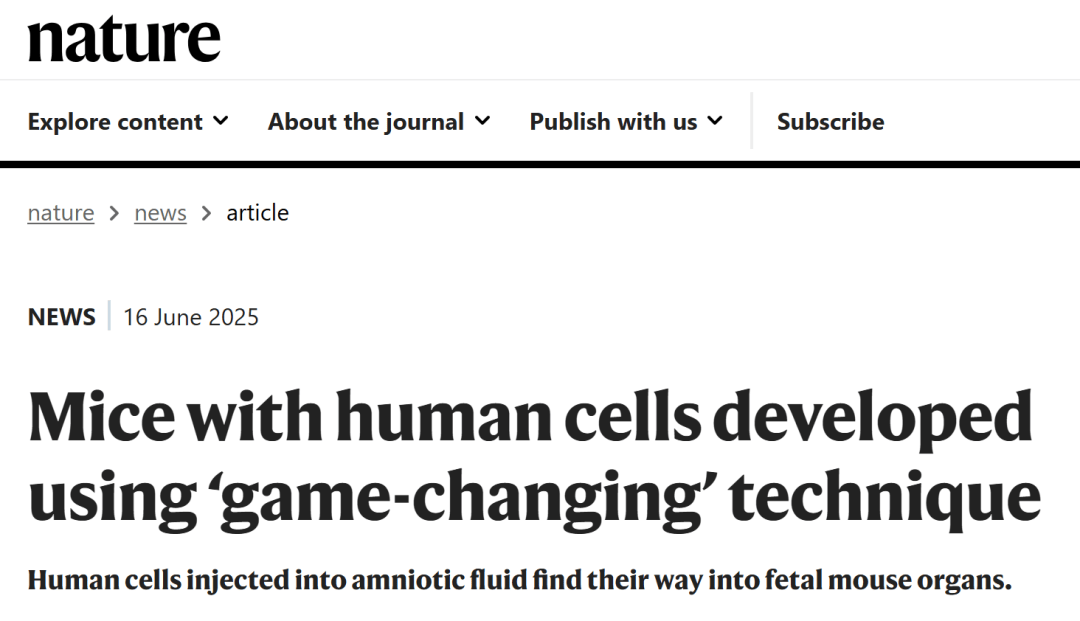This screenshot has height=621, width=1080.
Task: Click the subtitle about amniotic fluid
Action: point(520,580)
